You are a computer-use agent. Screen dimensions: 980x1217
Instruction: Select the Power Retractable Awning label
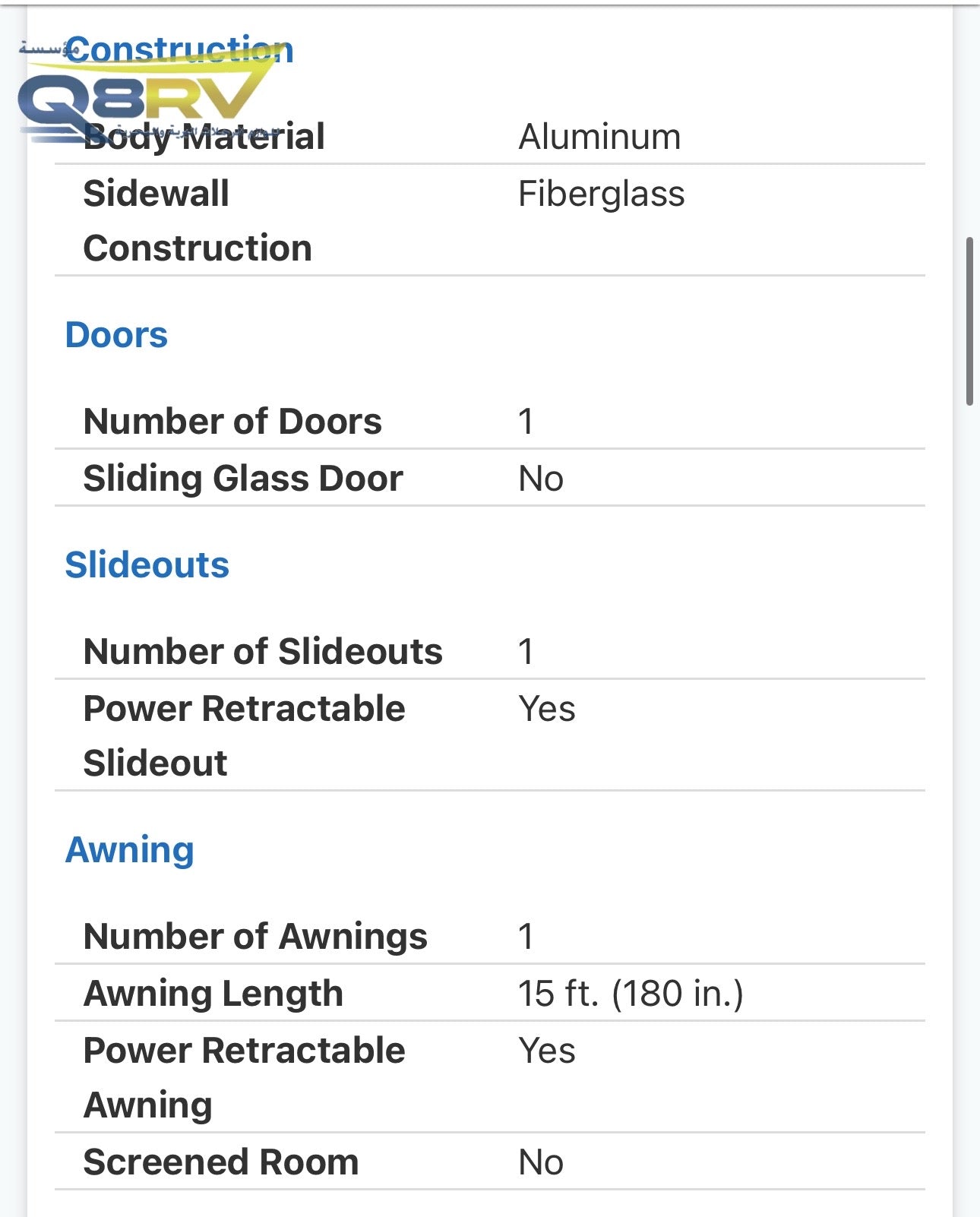click(244, 1077)
